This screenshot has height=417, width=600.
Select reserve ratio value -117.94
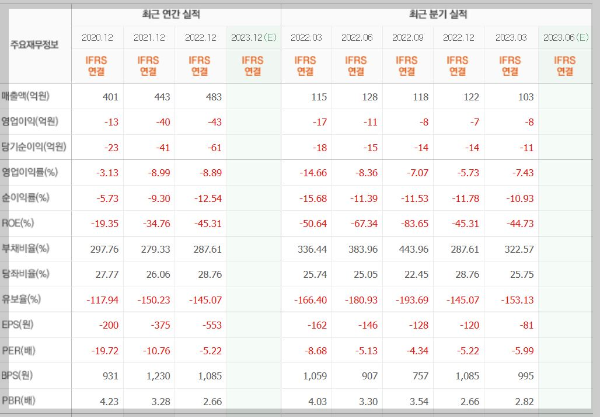pyautogui.click(x=103, y=300)
